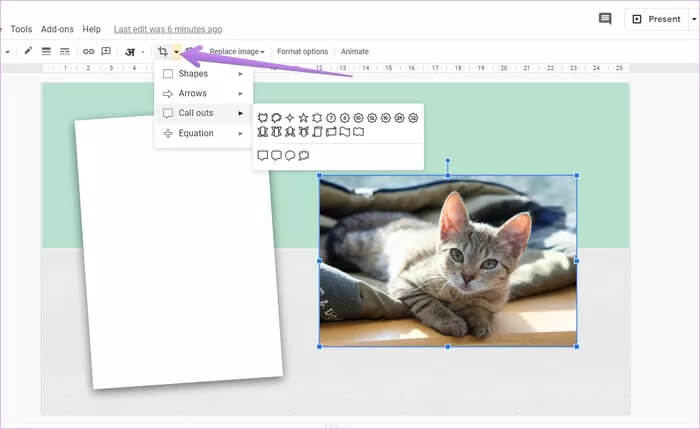Click the Present button
This screenshot has height=429, width=700.
pyautogui.click(x=657, y=19)
